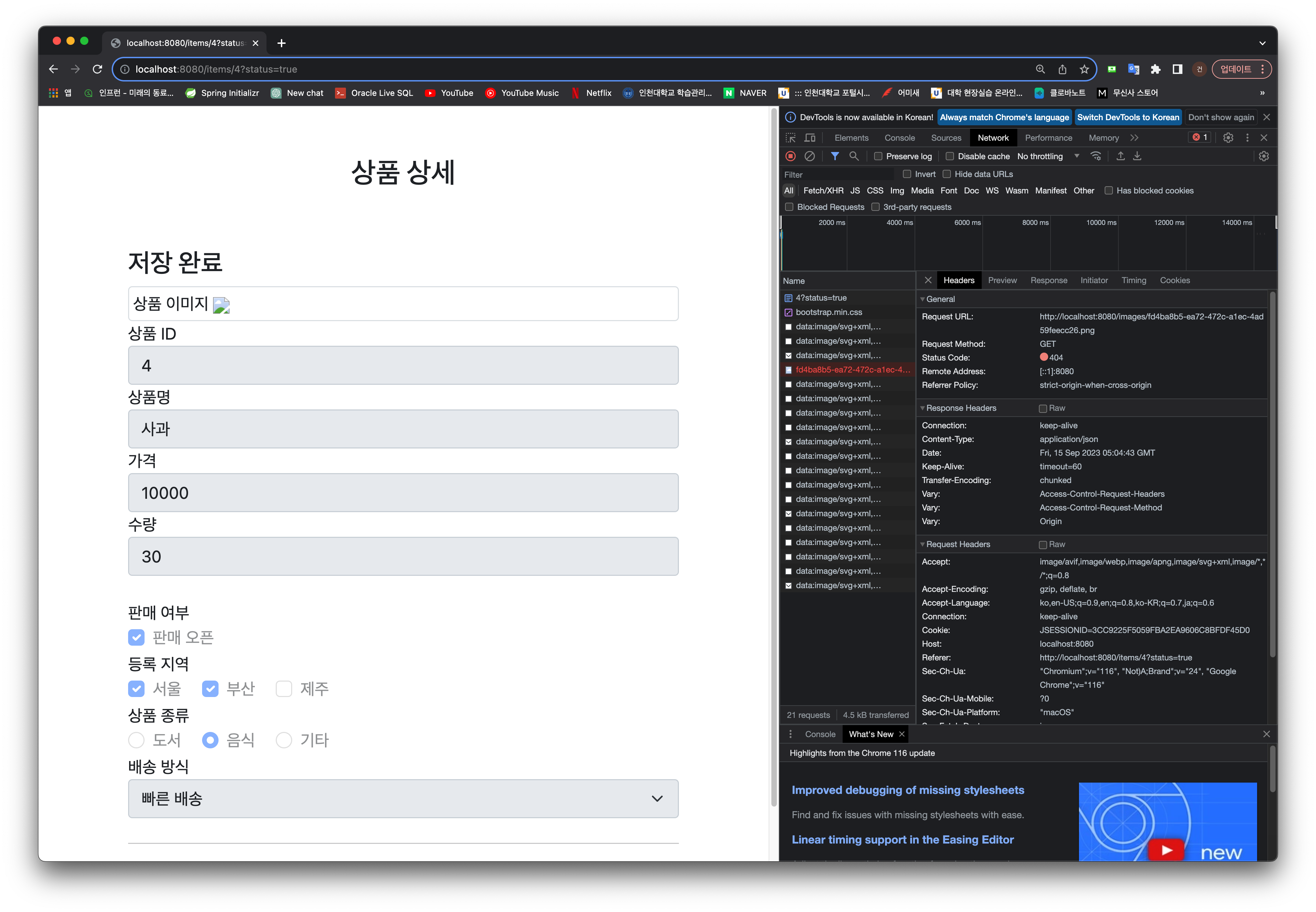Click the 10000 ms marker on the timeline

click(x=1101, y=222)
